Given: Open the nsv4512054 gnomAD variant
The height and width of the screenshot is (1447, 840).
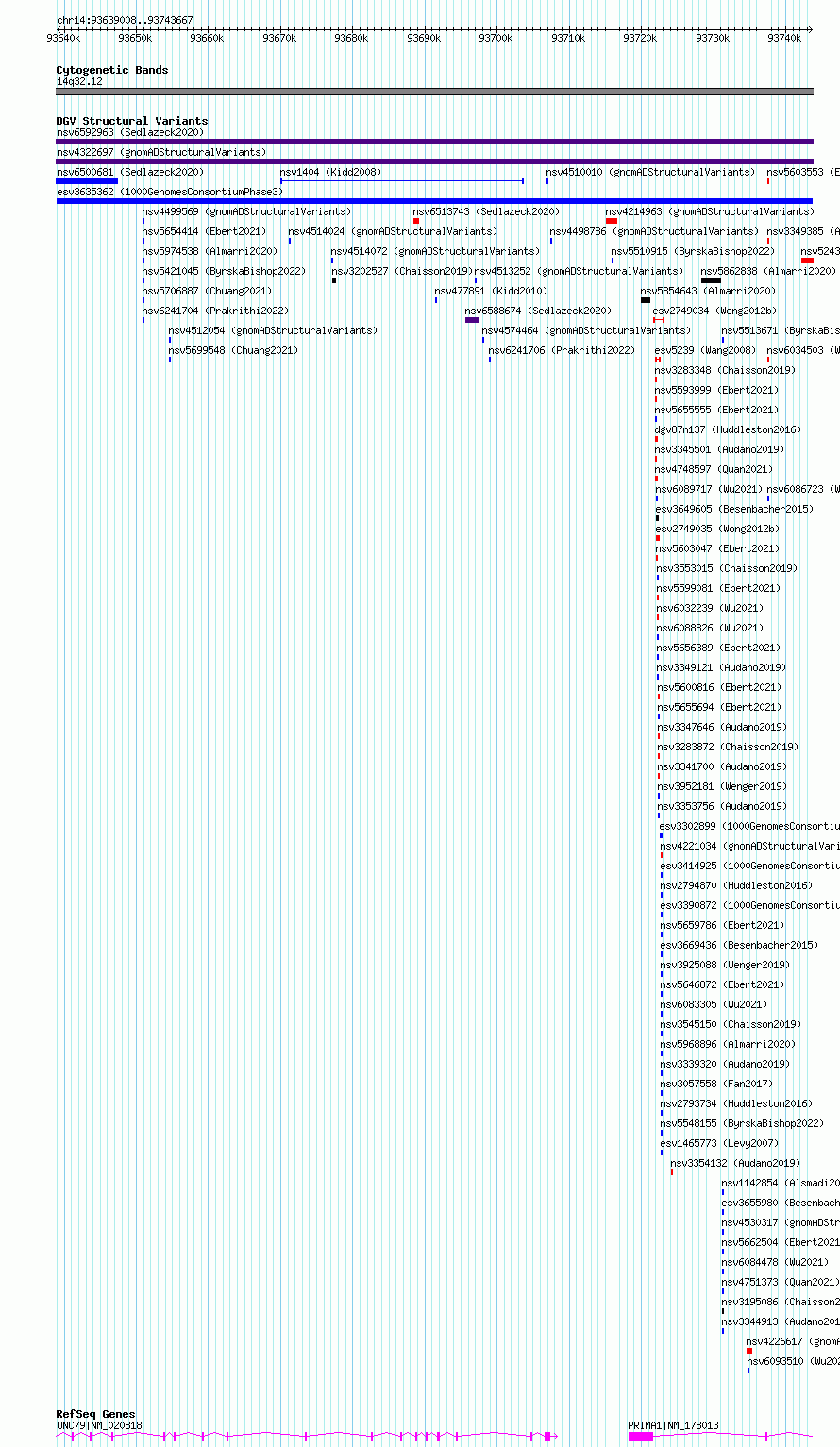Looking at the screenshot, I should pyautogui.click(x=273, y=330).
